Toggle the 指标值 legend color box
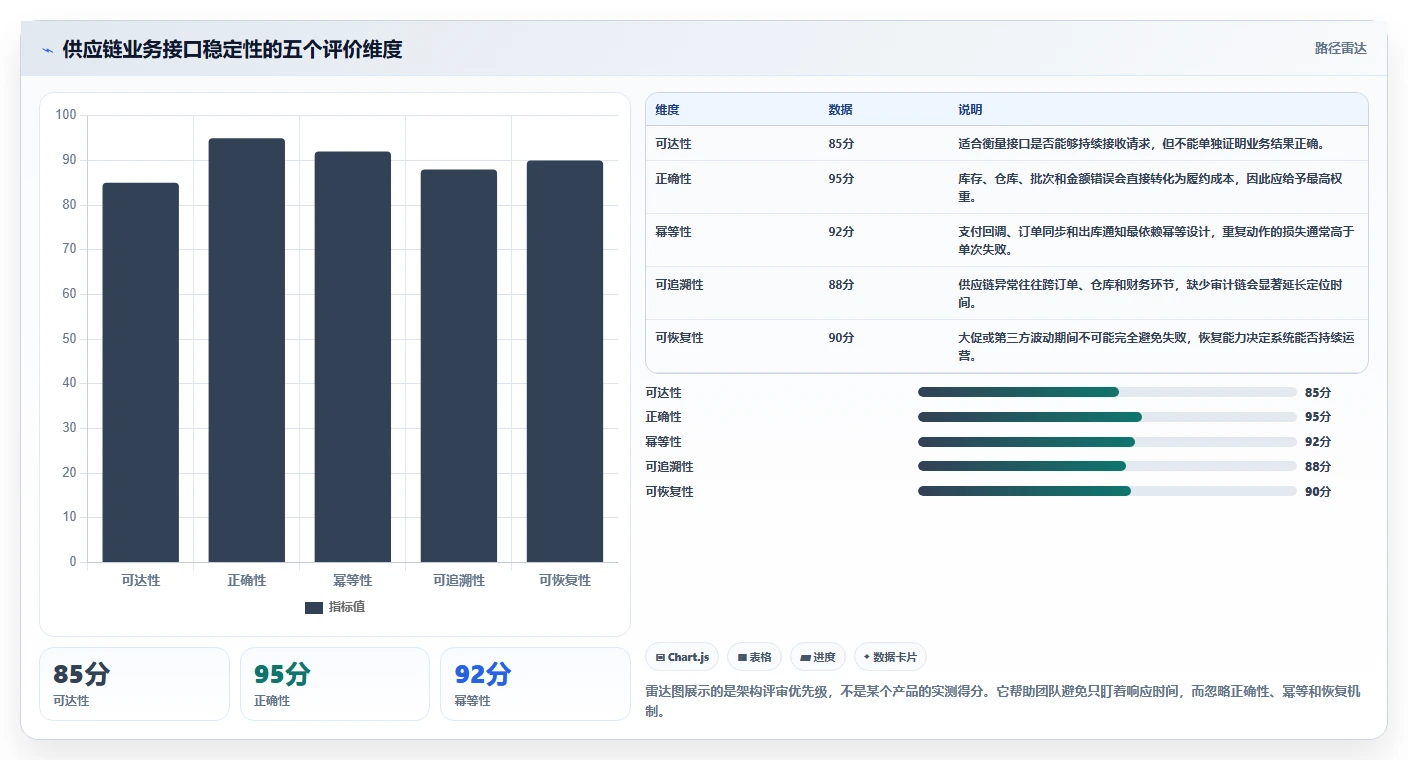1408x760 pixels. (x=314, y=607)
